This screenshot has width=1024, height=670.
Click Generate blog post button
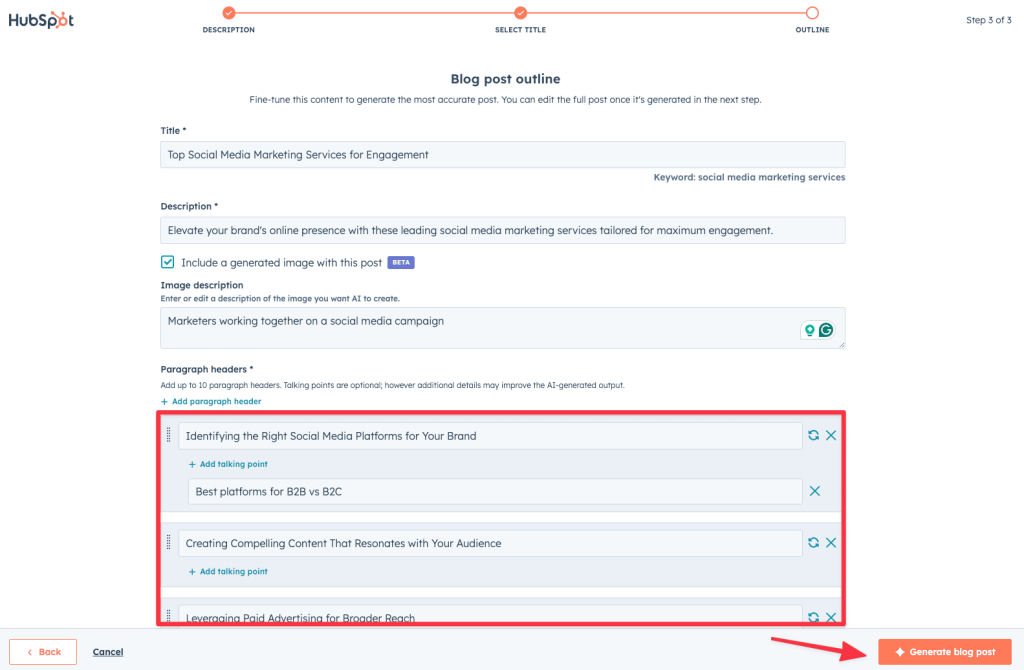pyautogui.click(x=945, y=652)
